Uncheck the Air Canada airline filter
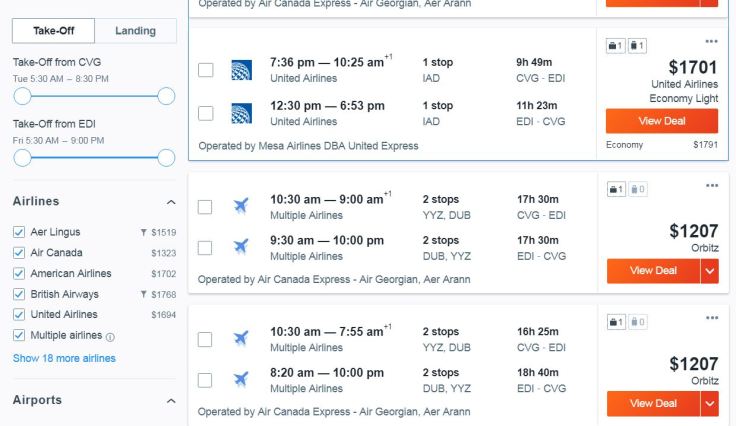 [19, 253]
